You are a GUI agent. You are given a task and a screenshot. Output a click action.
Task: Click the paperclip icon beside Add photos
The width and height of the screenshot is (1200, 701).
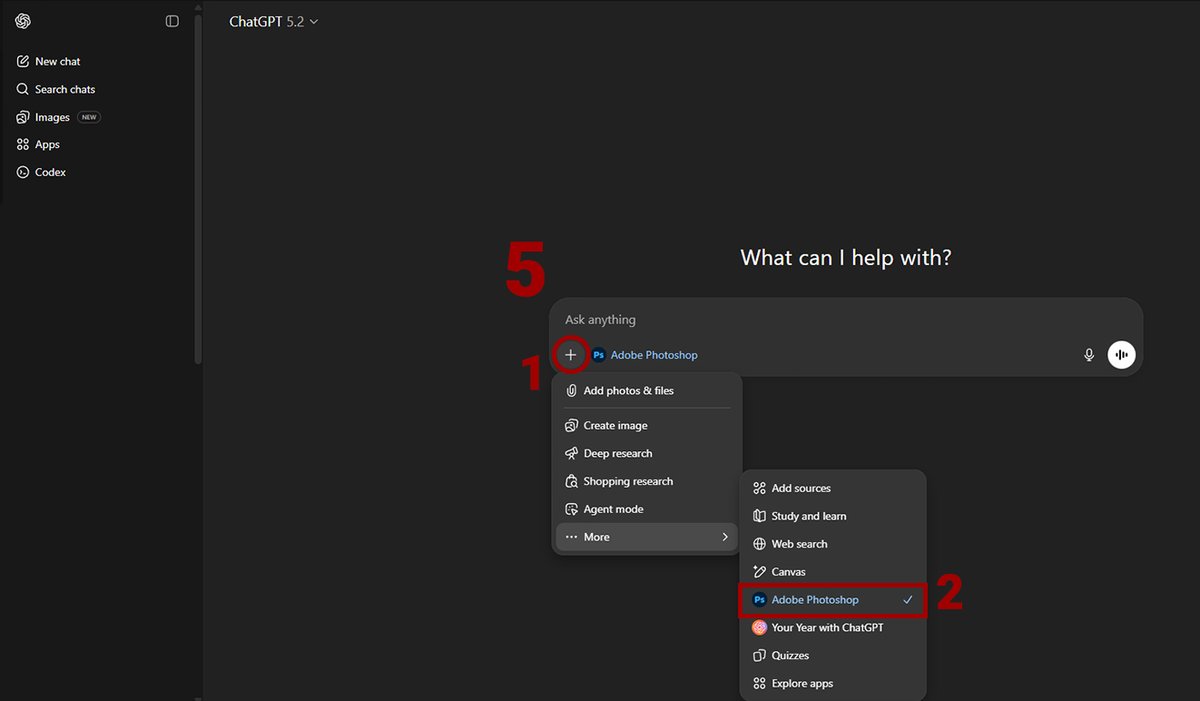coord(571,391)
